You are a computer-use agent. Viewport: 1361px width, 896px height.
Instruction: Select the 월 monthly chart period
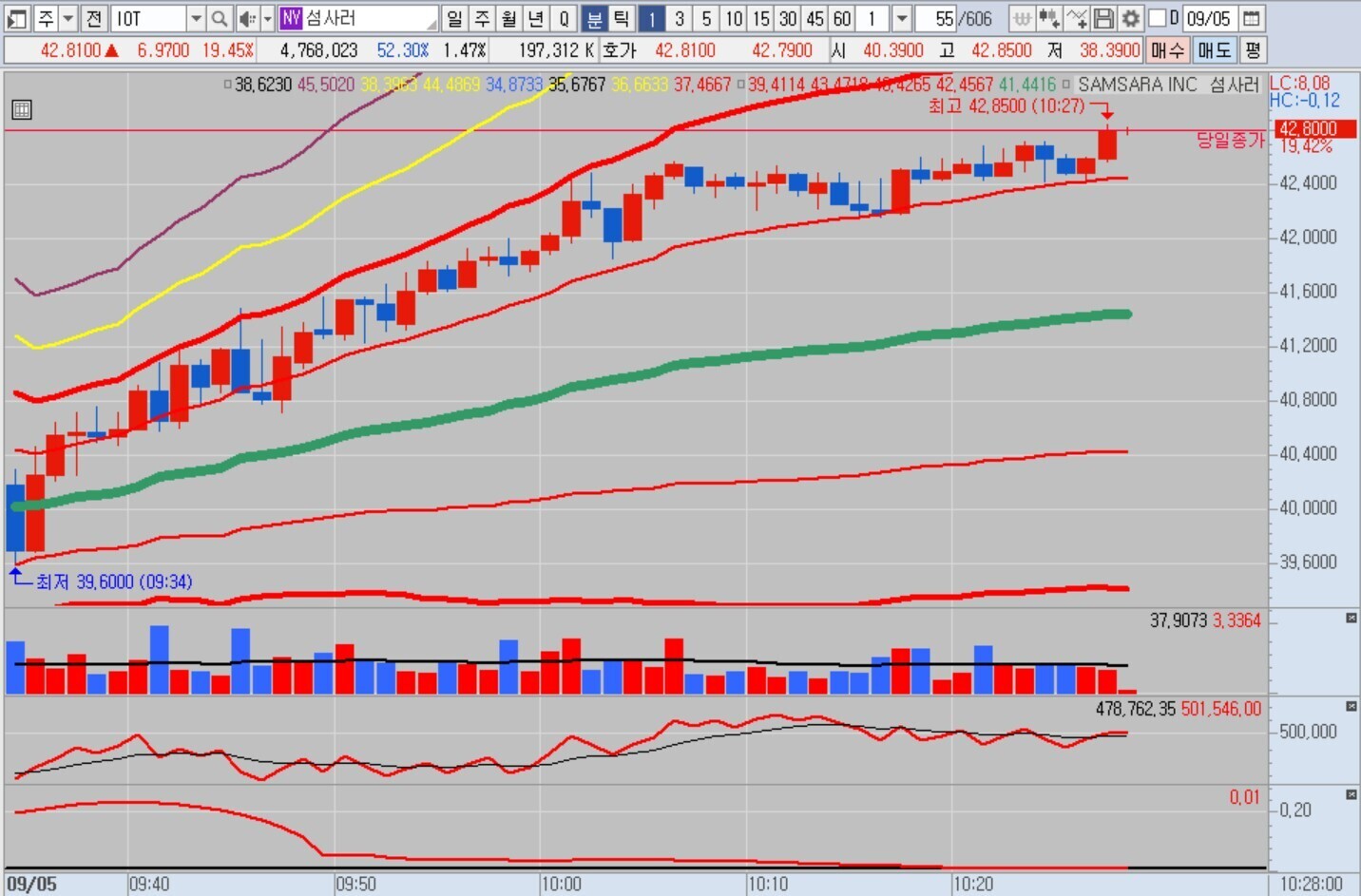(x=509, y=18)
